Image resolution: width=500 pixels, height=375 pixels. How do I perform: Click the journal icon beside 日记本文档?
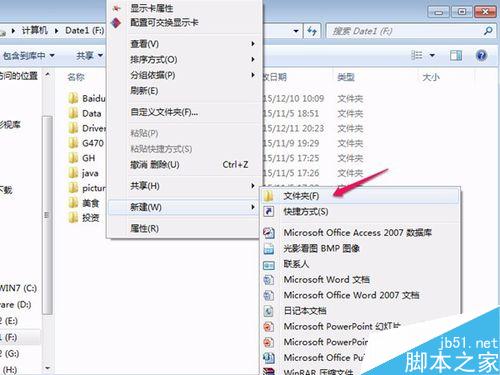[269, 311]
